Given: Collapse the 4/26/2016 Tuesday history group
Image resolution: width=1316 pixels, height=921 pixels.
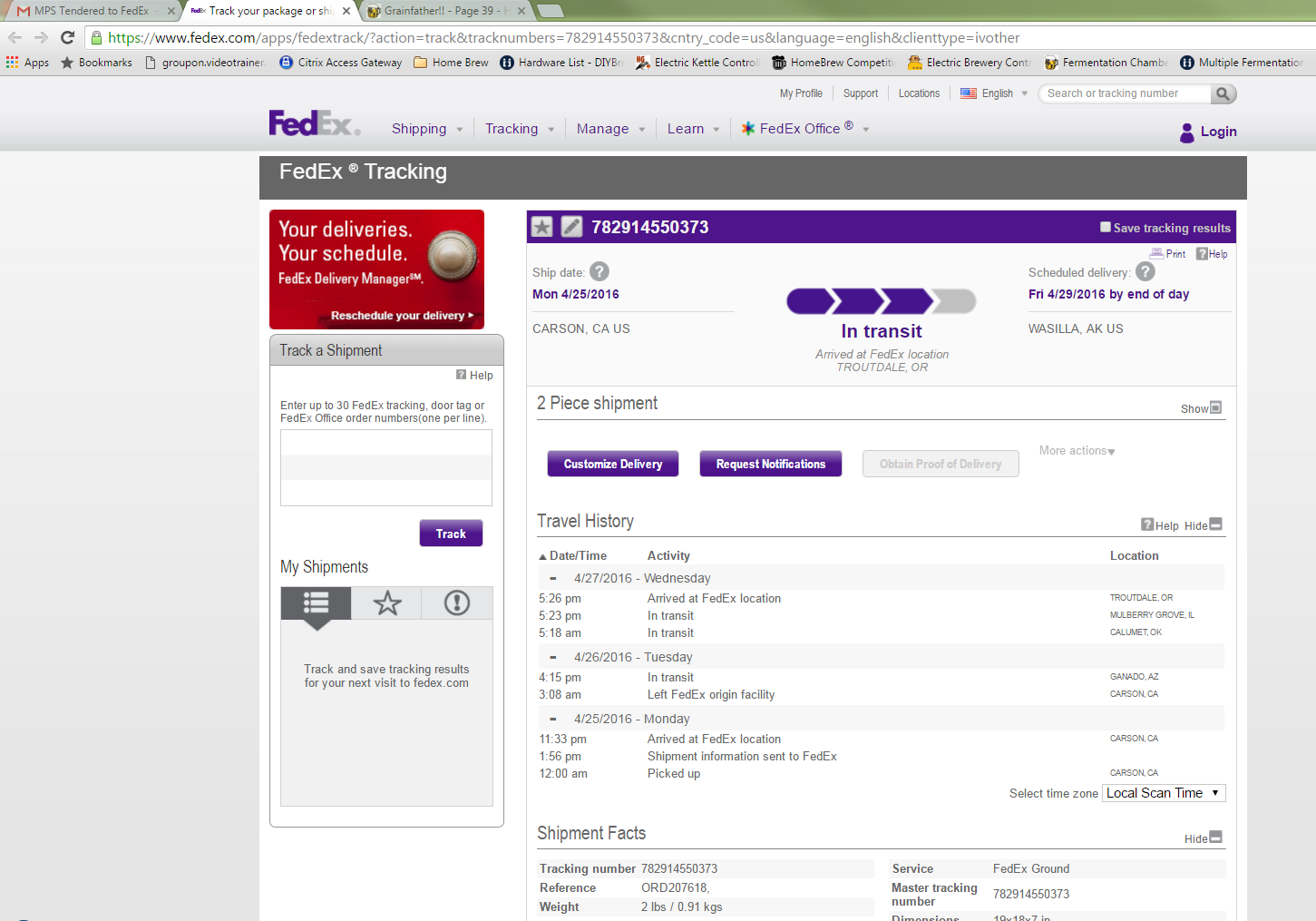Looking at the screenshot, I should click(x=552, y=657).
